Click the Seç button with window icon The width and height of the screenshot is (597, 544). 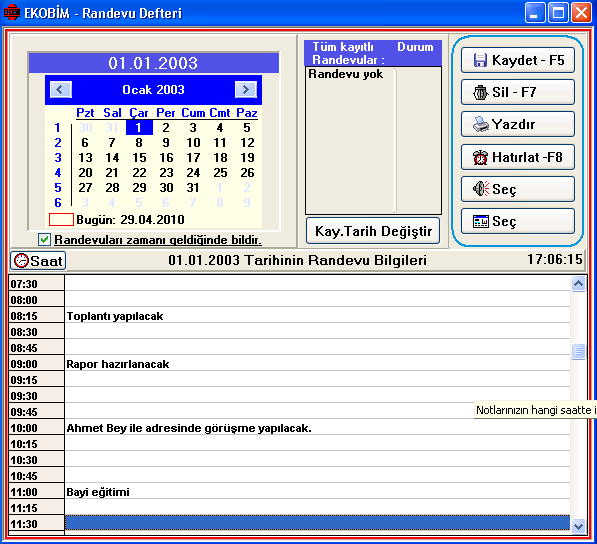[x=517, y=221]
